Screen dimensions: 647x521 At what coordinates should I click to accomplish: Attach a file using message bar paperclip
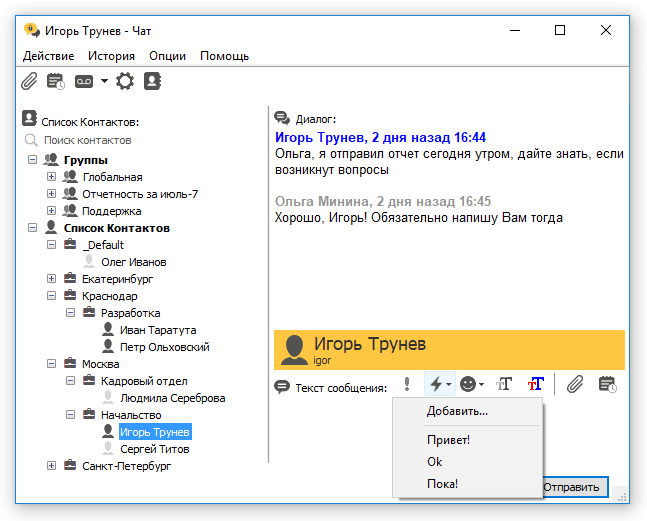(575, 384)
